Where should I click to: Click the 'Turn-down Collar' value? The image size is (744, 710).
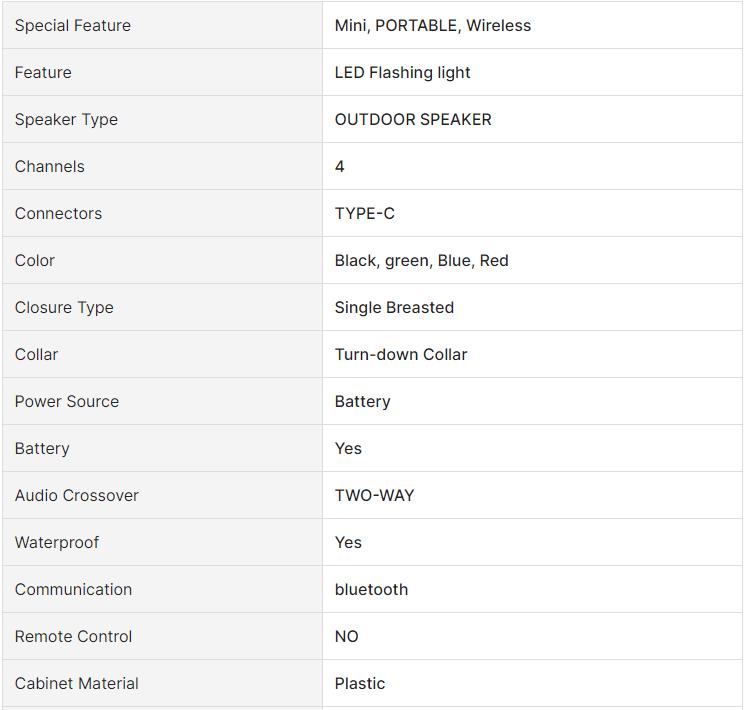(x=401, y=354)
